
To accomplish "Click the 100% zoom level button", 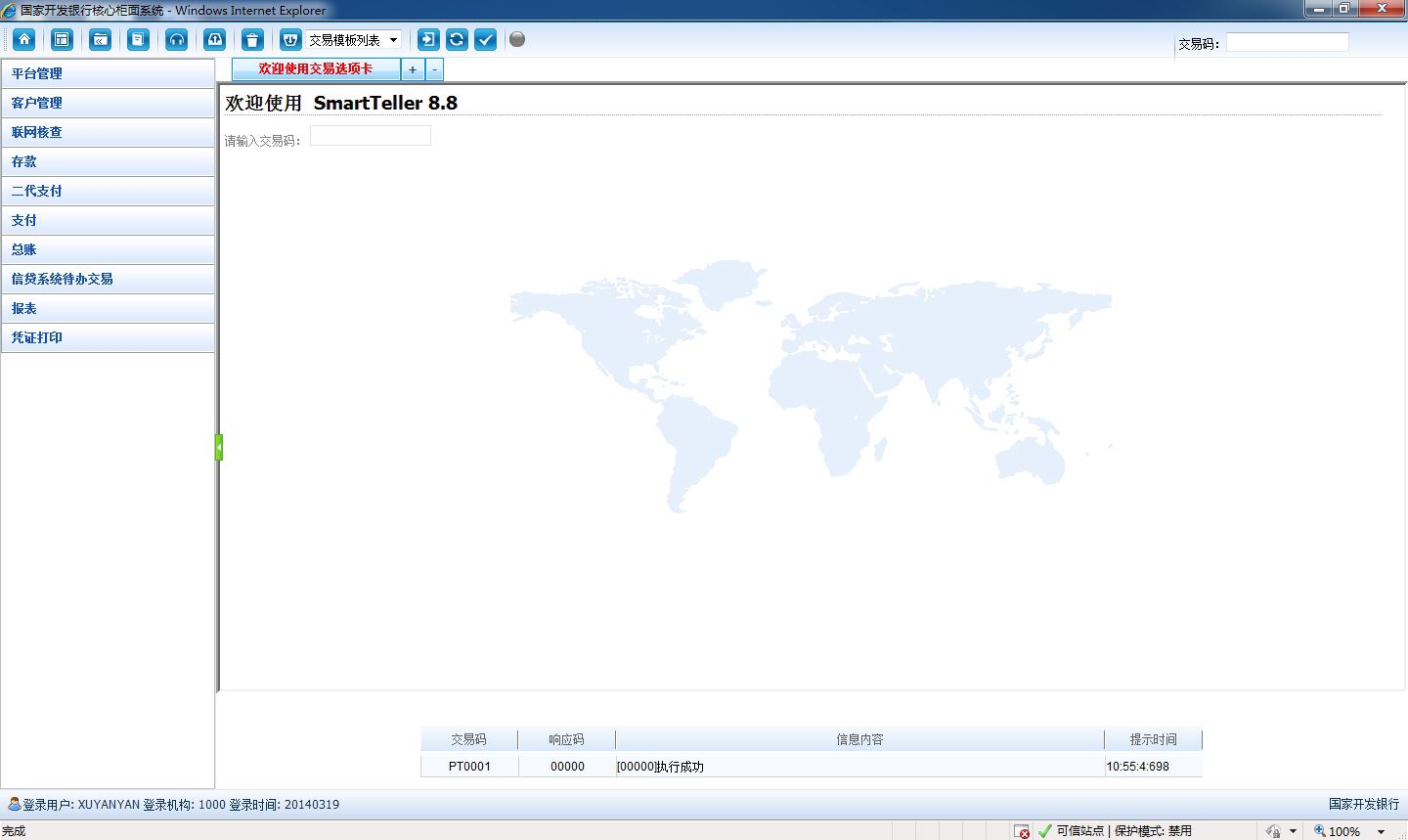I will click(x=1338, y=831).
